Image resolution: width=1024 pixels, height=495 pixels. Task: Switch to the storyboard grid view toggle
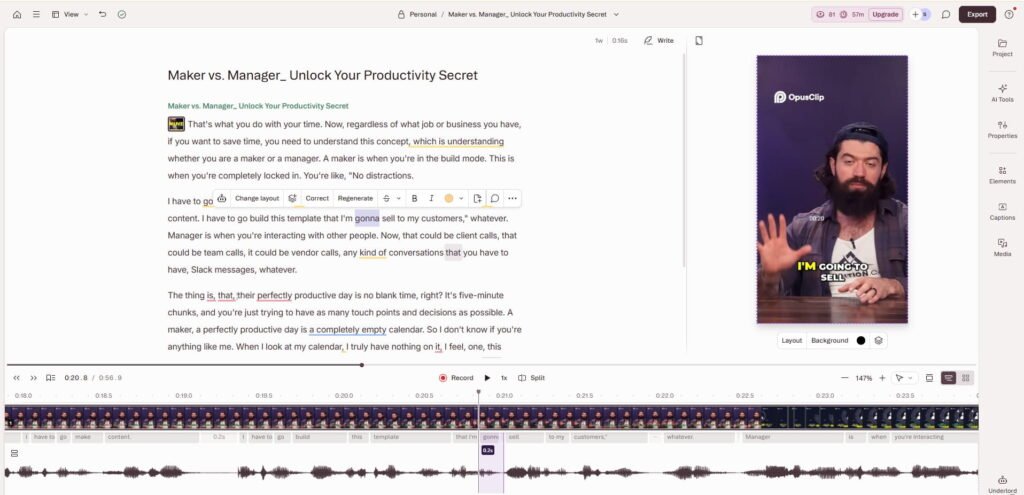click(x=965, y=377)
